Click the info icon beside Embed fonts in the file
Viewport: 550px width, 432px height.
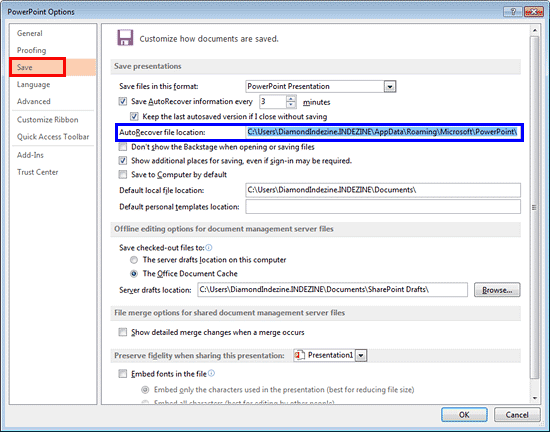coord(211,373)
